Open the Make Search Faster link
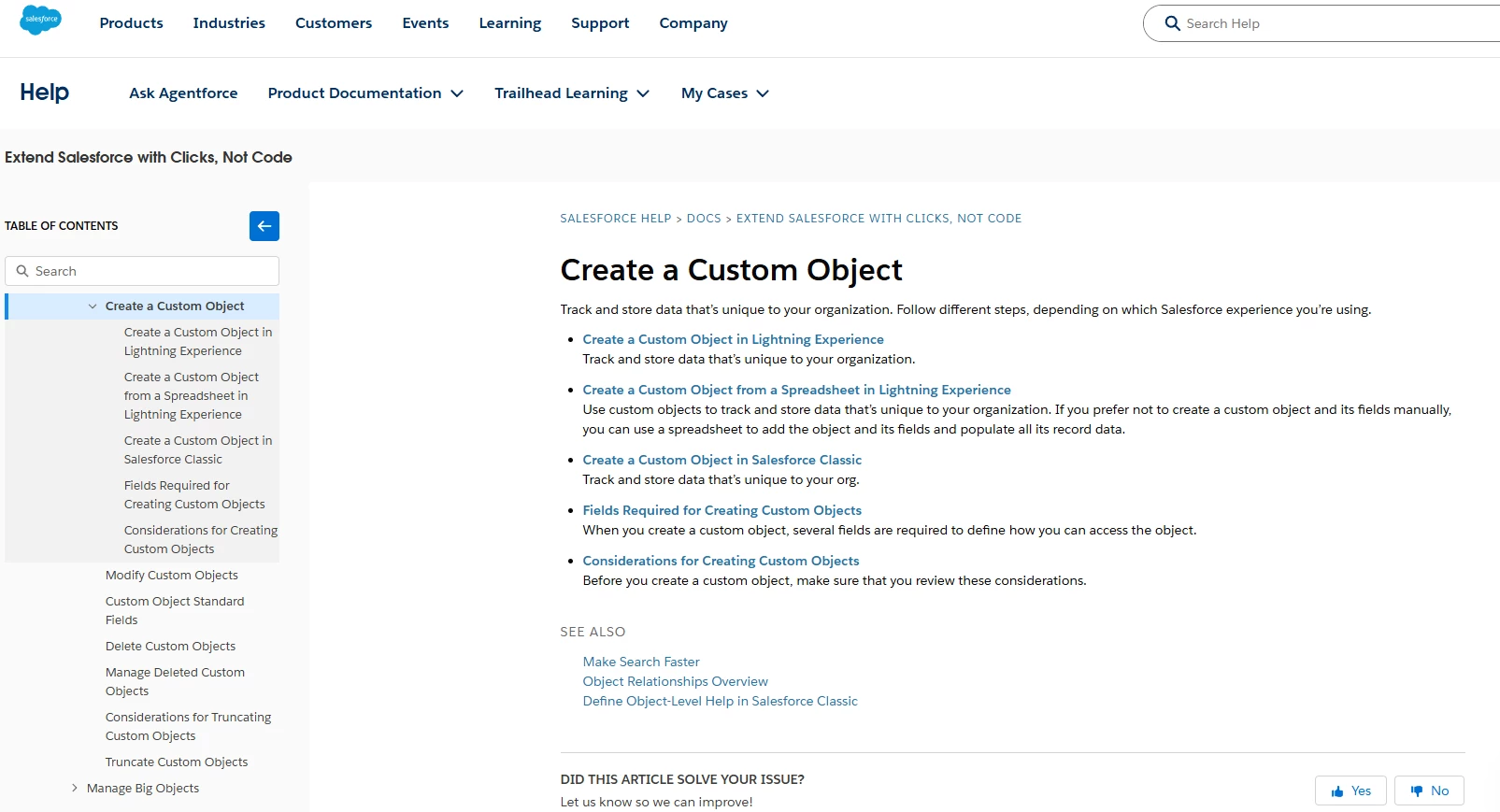 641,662
